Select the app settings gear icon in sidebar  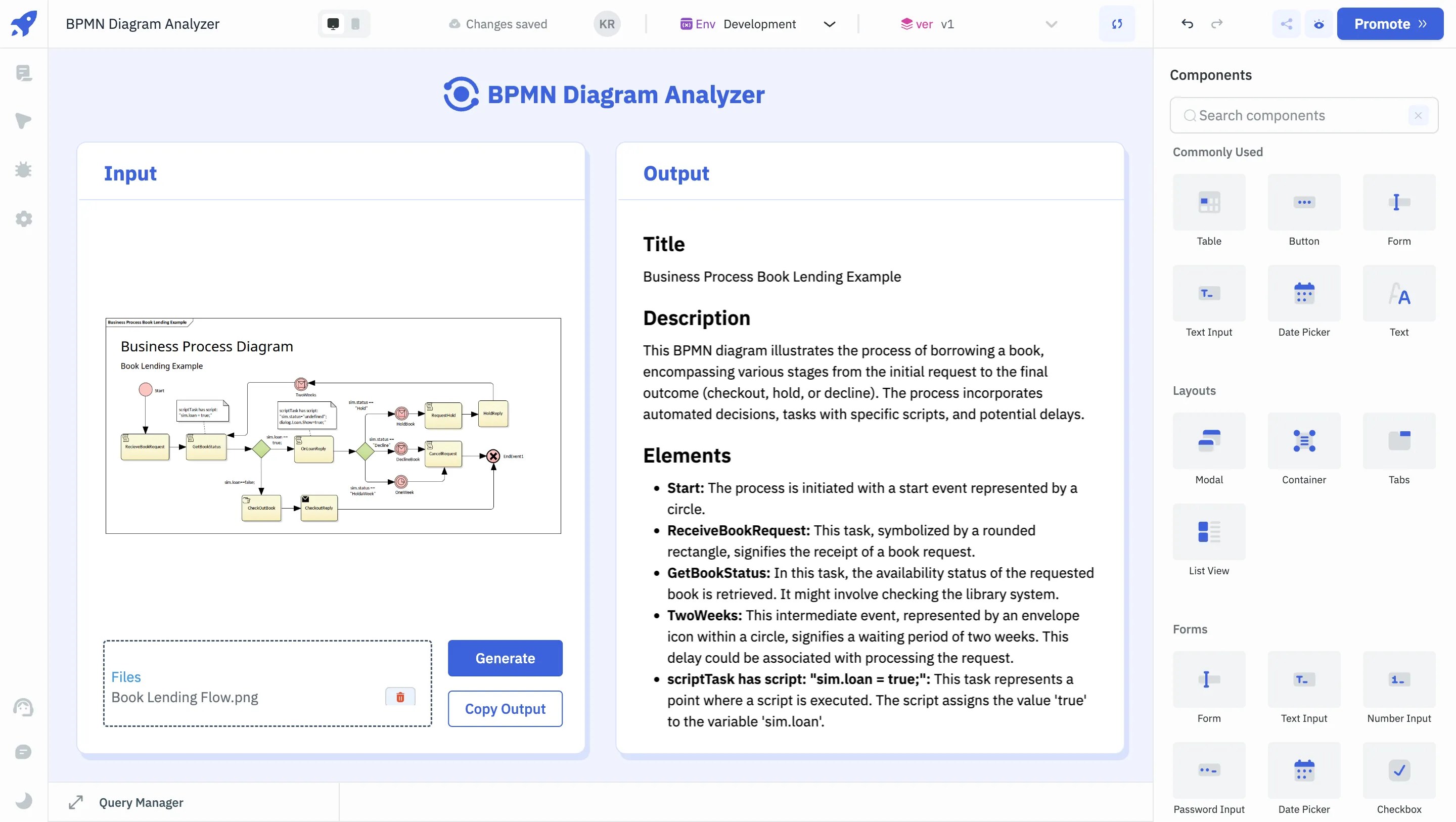23,219
